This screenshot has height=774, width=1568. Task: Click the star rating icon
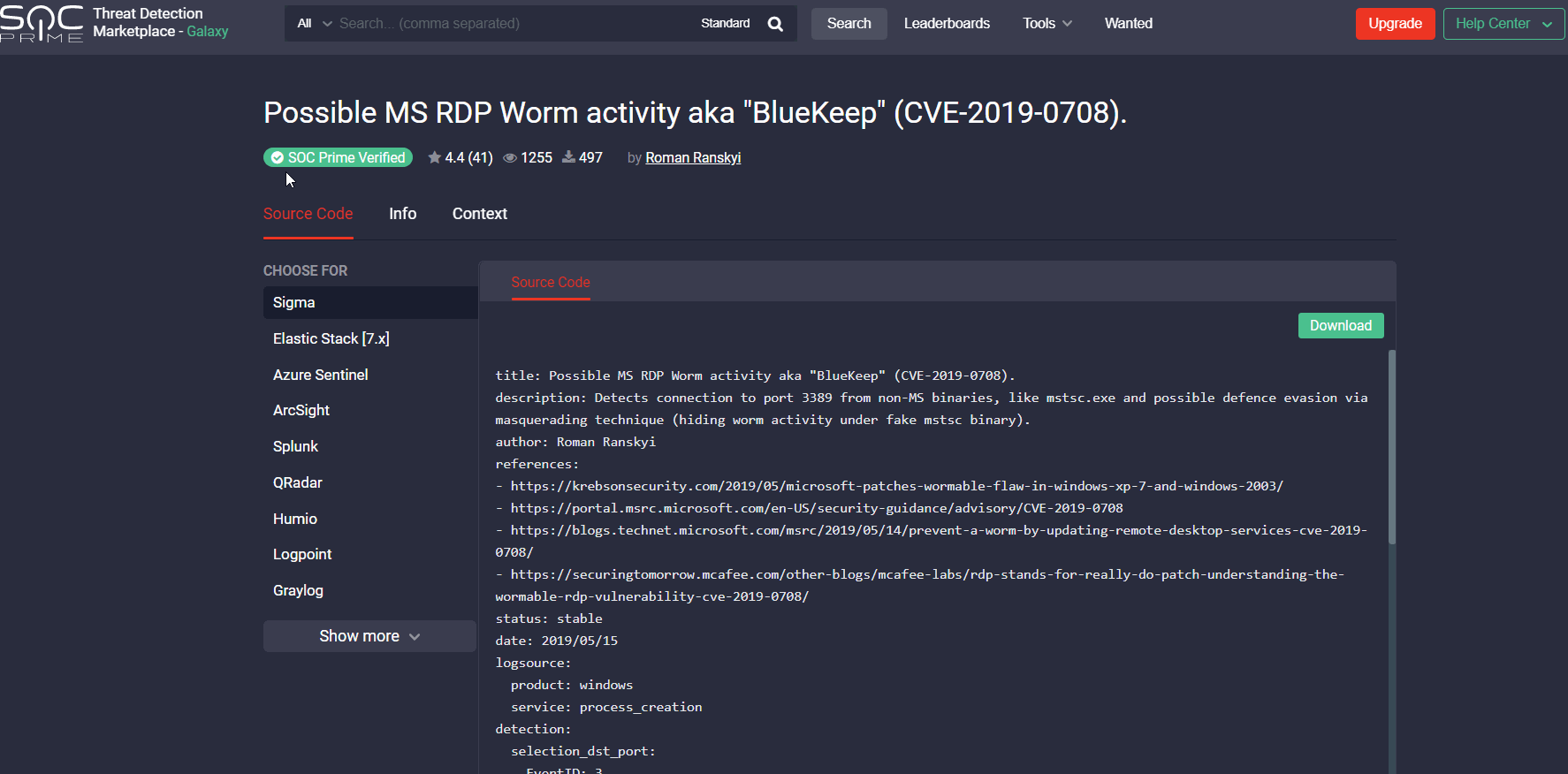[434, 157]
